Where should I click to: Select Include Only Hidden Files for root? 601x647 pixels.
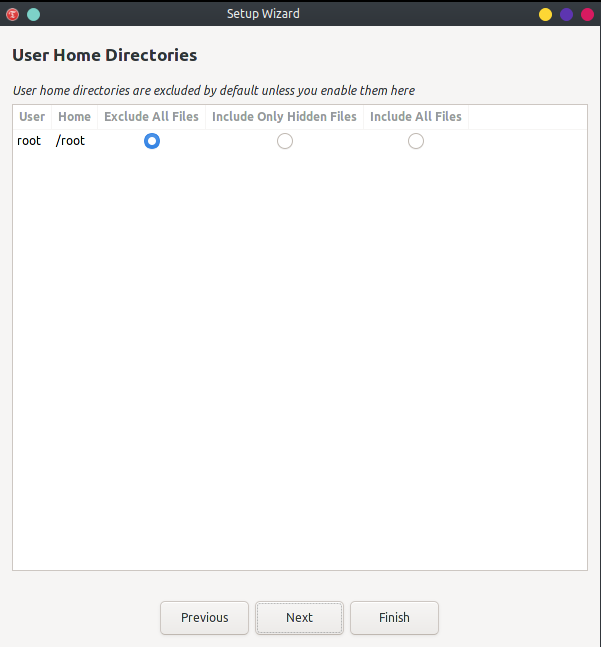coord(285,141)
